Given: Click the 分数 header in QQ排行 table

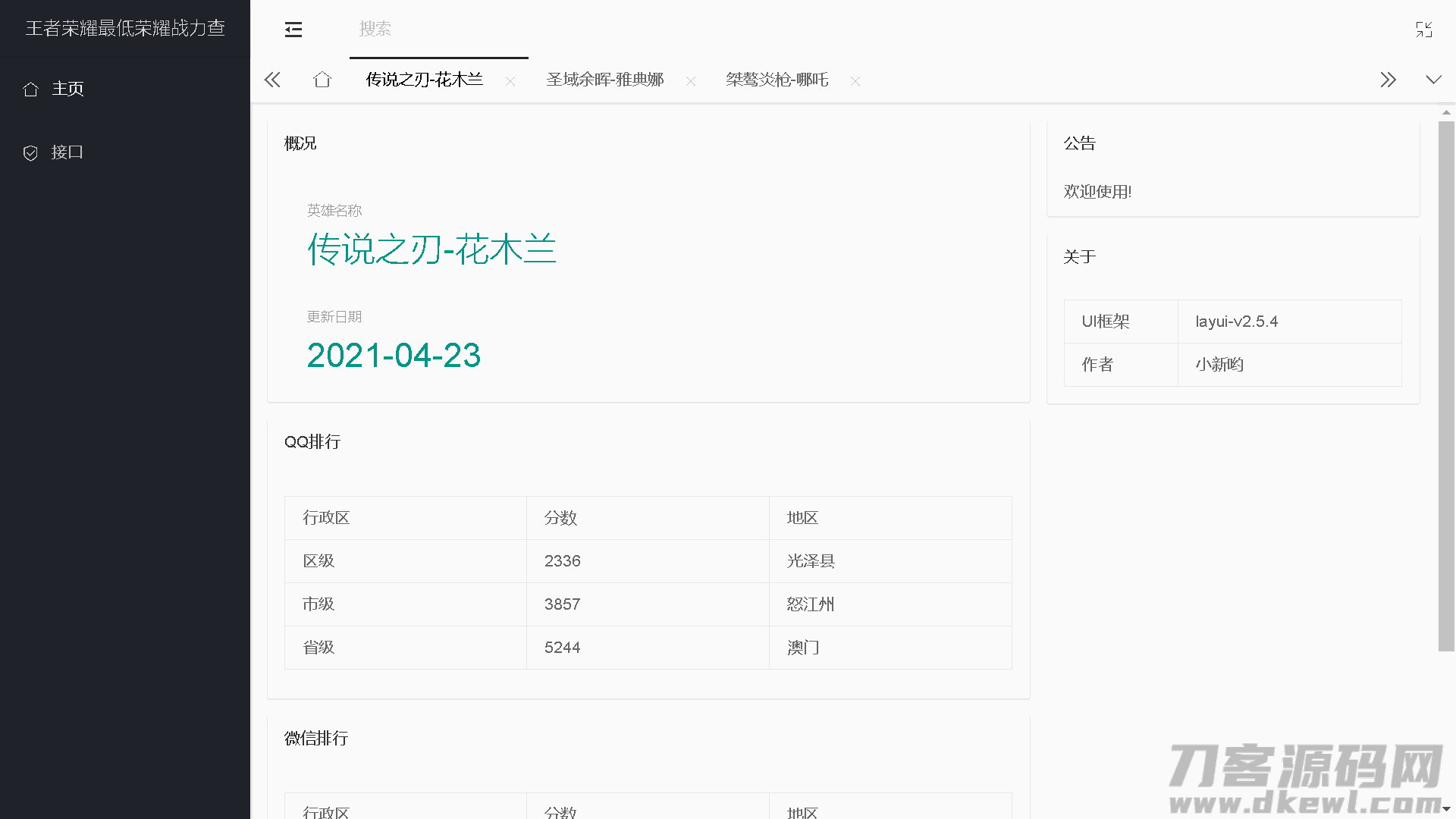Looking at the screenshot, I should [x=560, y=518].
